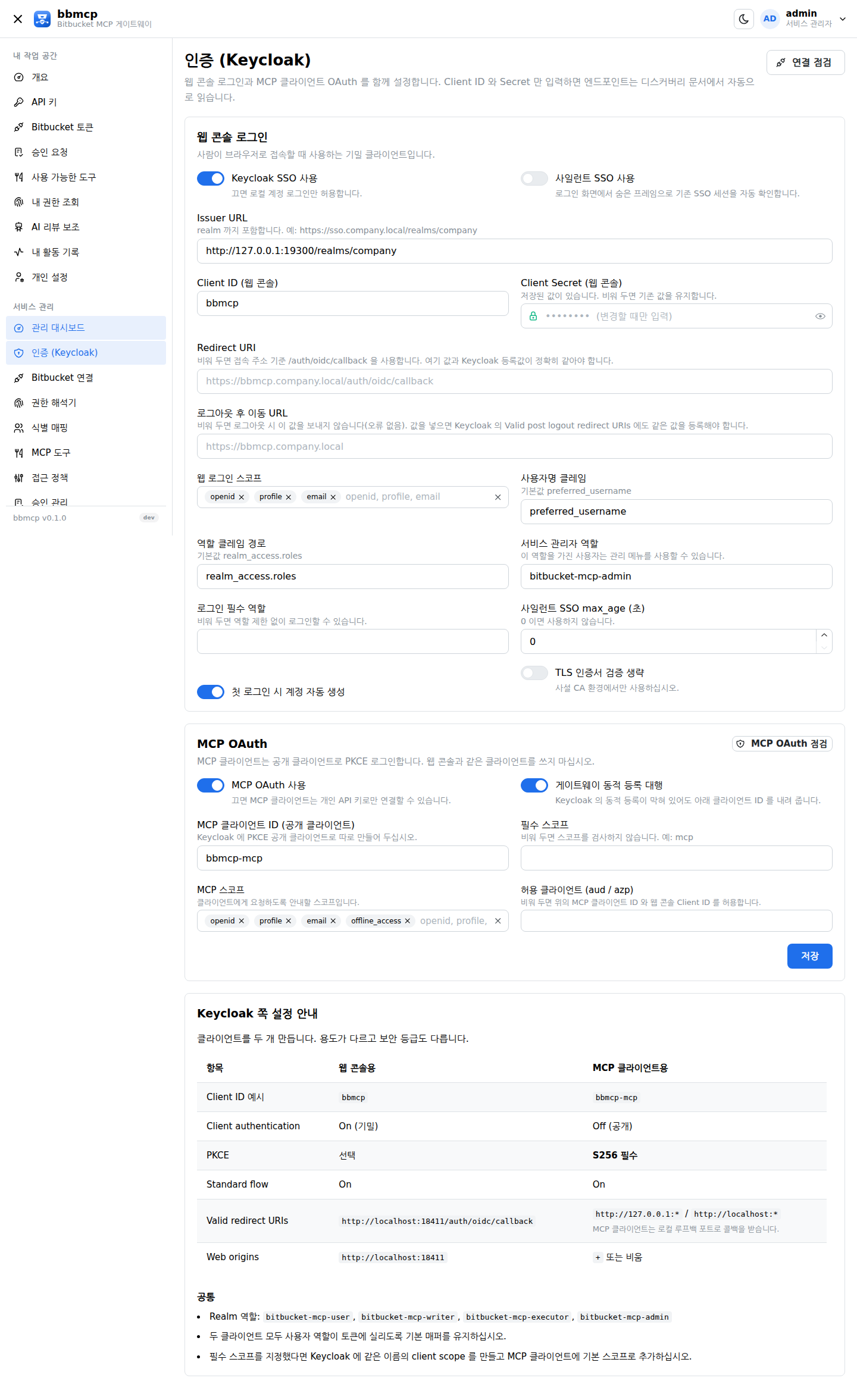Enable the 사일런트 SSO 사용 toggle
The height and width of the screenshot is (1400, 857).
pyautogui.click(x=534, y=178)
